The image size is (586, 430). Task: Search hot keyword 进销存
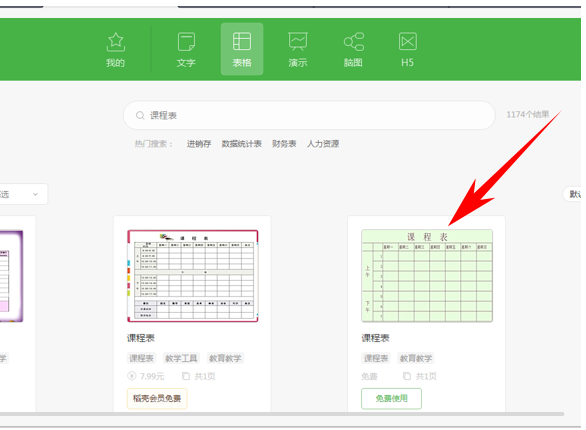[199, 144]
